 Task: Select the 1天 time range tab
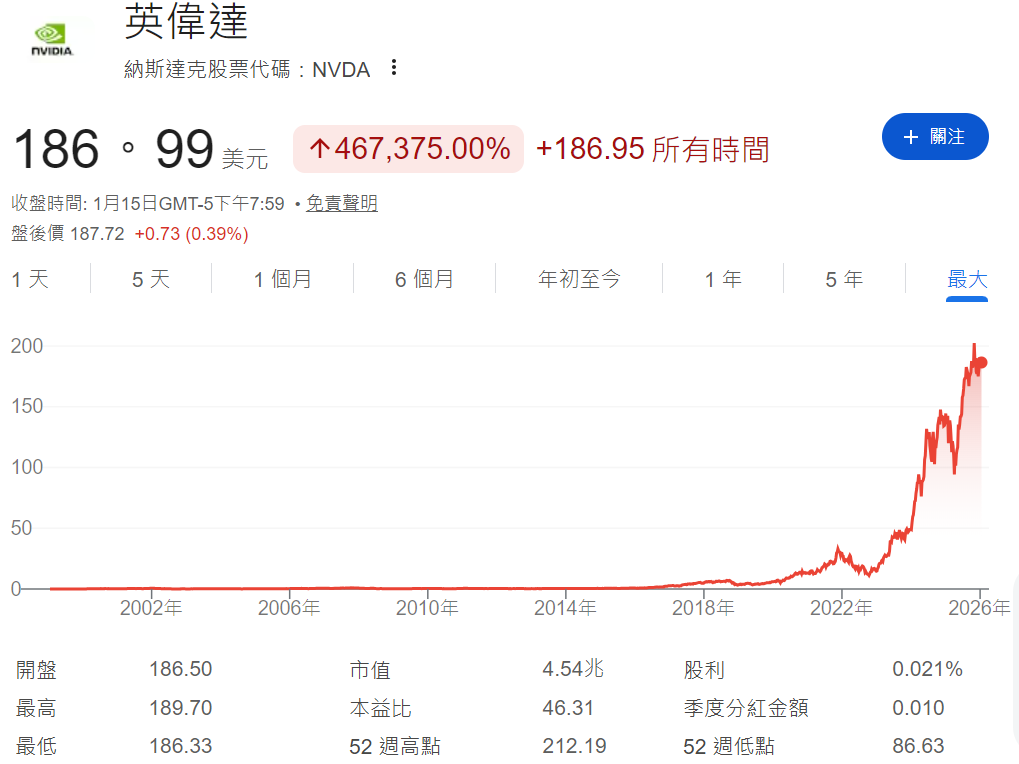[x=31, y=280]
